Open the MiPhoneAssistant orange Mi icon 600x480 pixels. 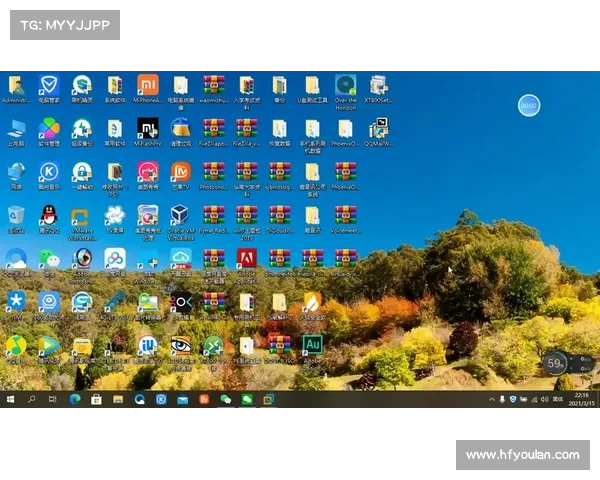[148, 85]
